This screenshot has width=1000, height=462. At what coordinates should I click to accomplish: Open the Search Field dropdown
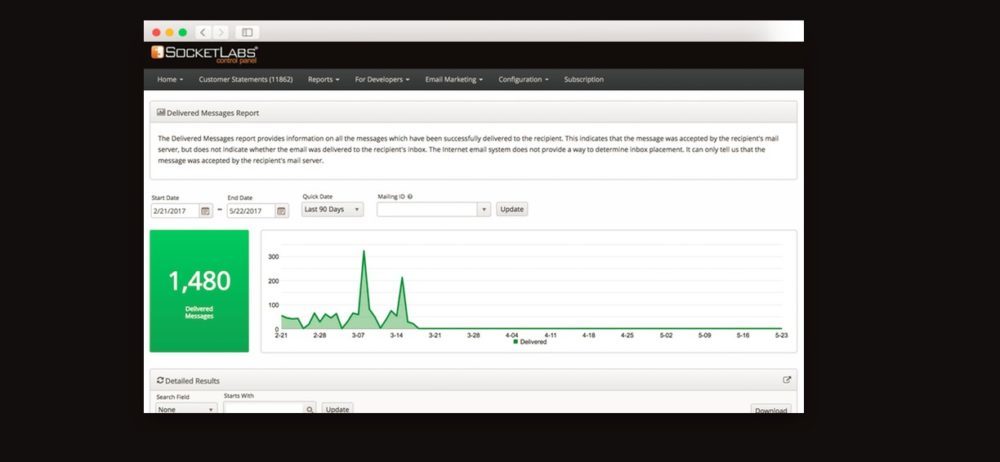(185, 409)
